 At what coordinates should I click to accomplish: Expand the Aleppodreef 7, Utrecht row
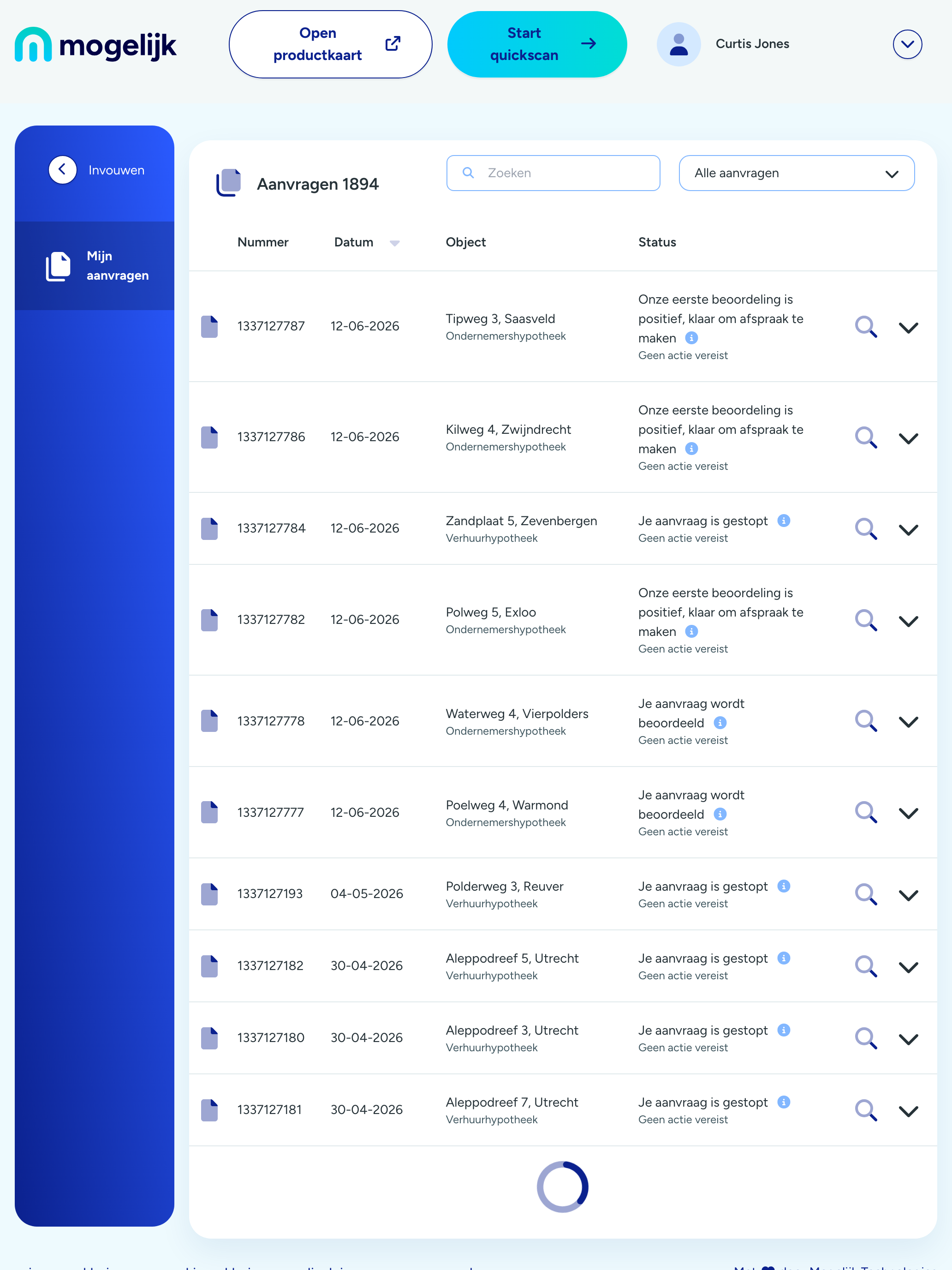tap(908, 1111)
